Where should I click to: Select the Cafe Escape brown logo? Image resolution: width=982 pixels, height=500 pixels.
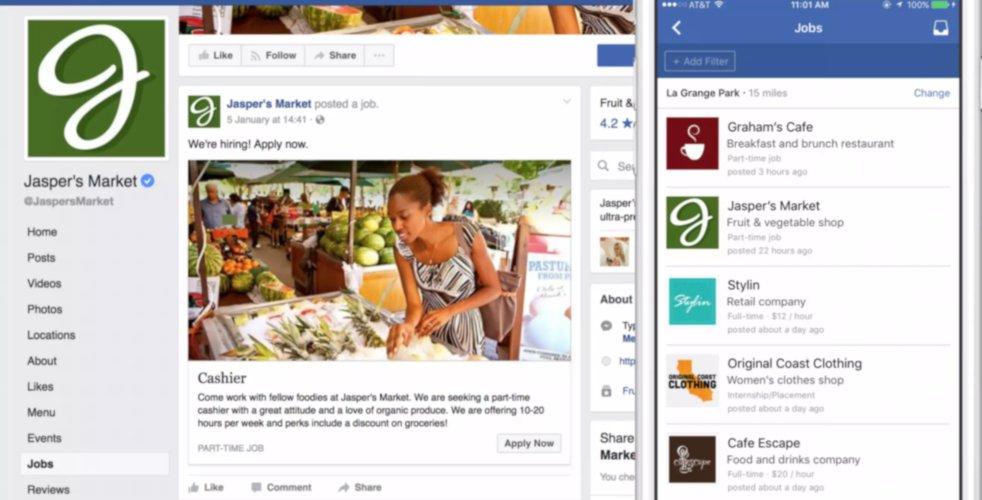pos(692,459)
